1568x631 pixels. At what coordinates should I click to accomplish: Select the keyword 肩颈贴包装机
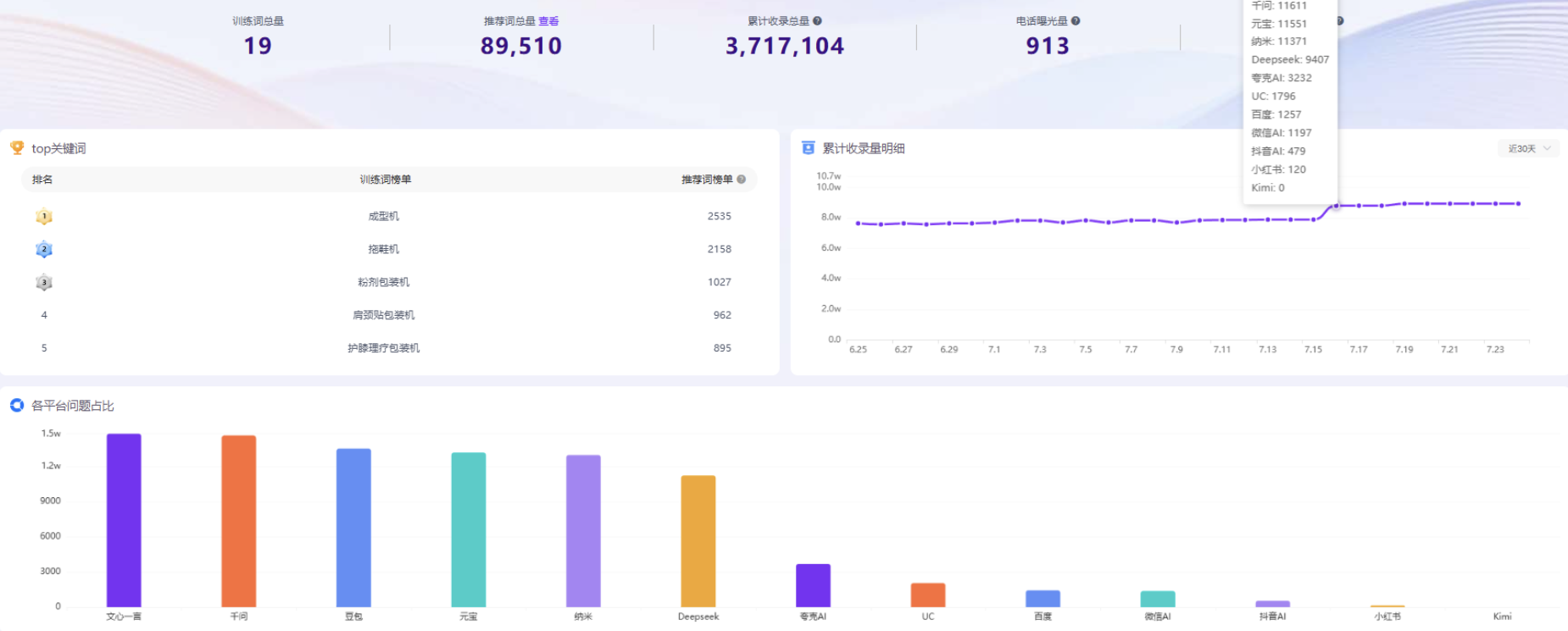tap(384, 315)
